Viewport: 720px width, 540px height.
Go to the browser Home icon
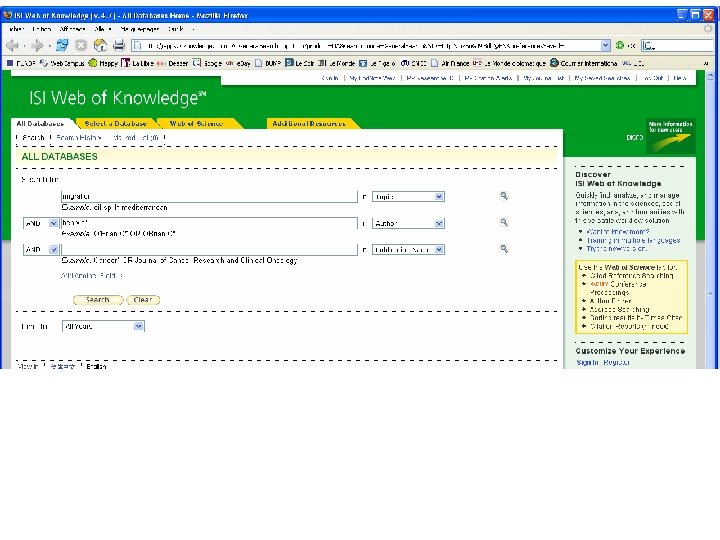click(100, 45)
